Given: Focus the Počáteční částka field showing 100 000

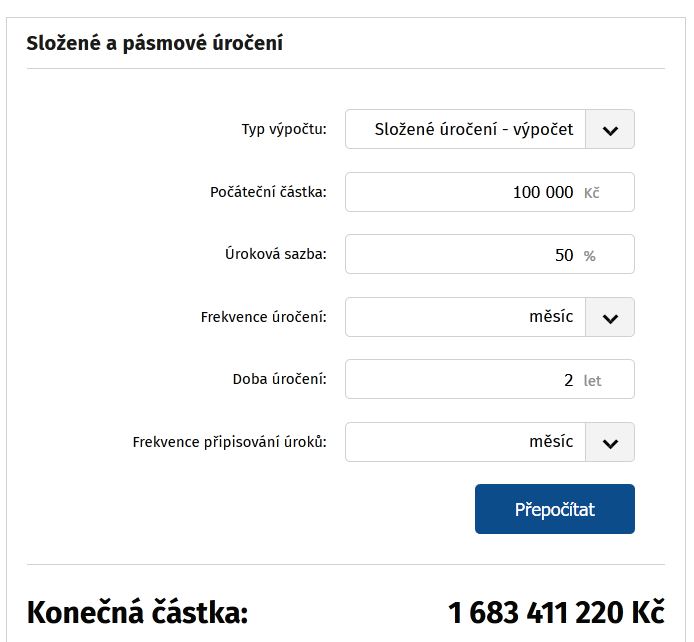Looking at the screenshot, I should 470,192.
